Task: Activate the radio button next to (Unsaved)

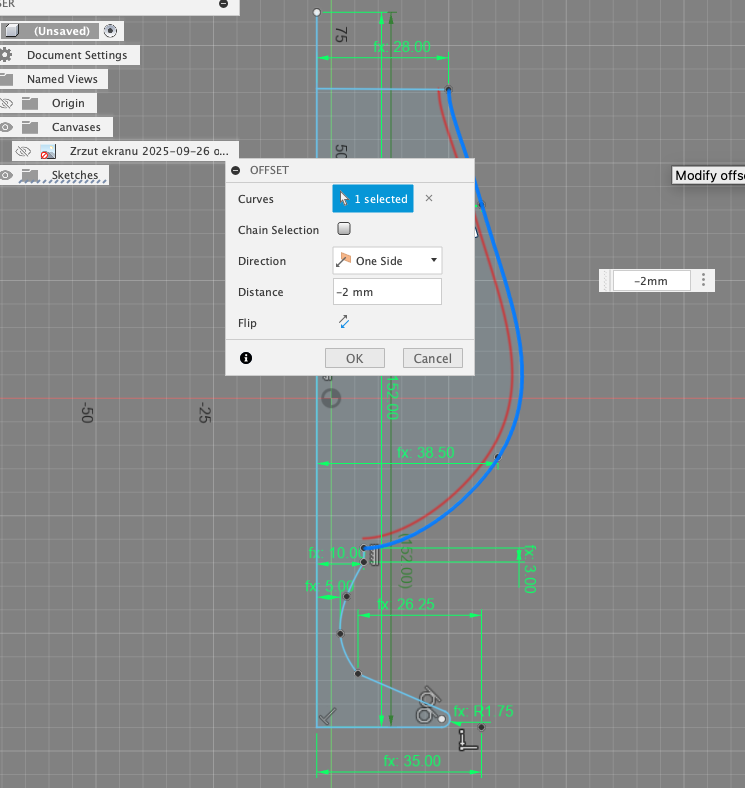Action: 110,31
